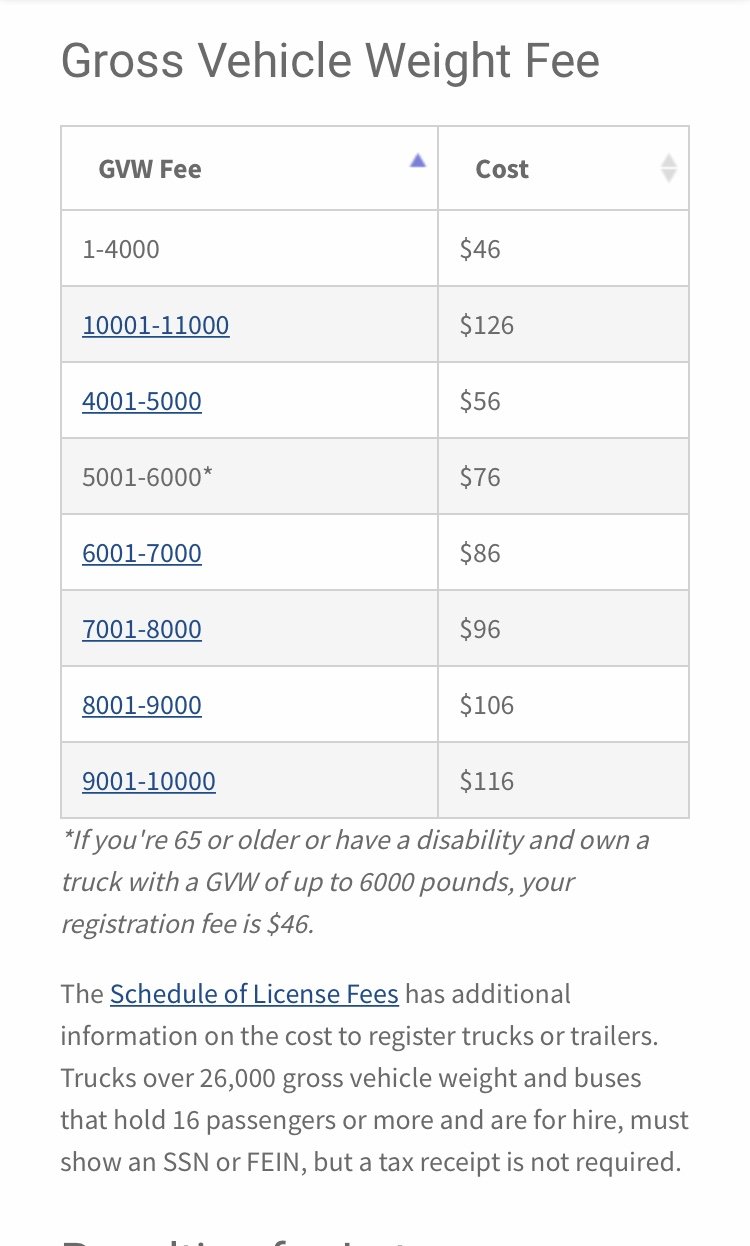Select the 5001-6000* table cell

coord(249,476)
